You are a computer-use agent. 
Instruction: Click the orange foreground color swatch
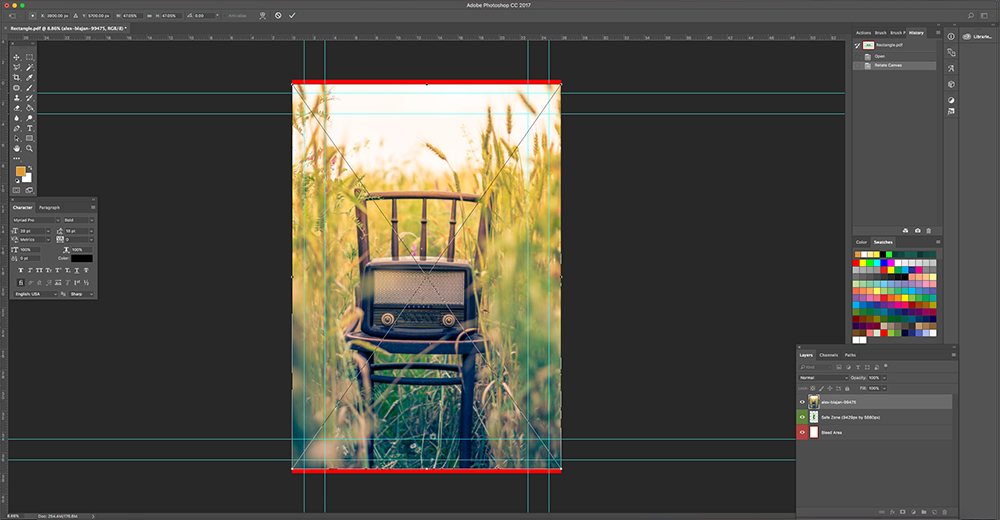click(20, 171)
